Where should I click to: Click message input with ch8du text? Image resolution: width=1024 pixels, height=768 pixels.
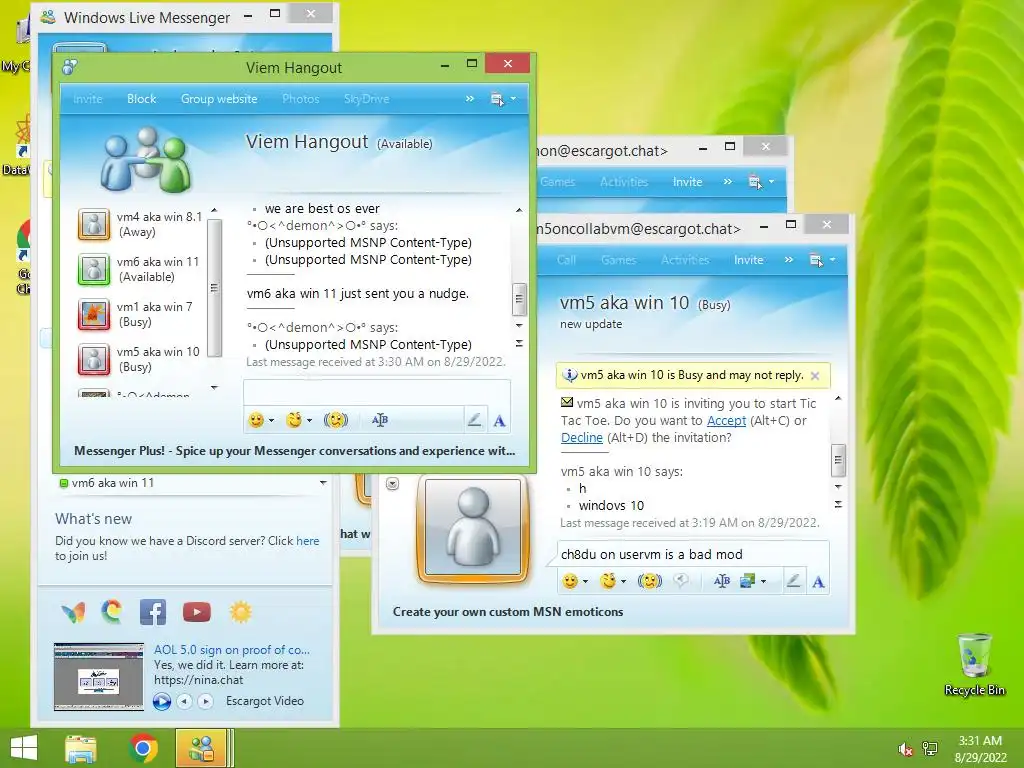click(x=693, y=554)
